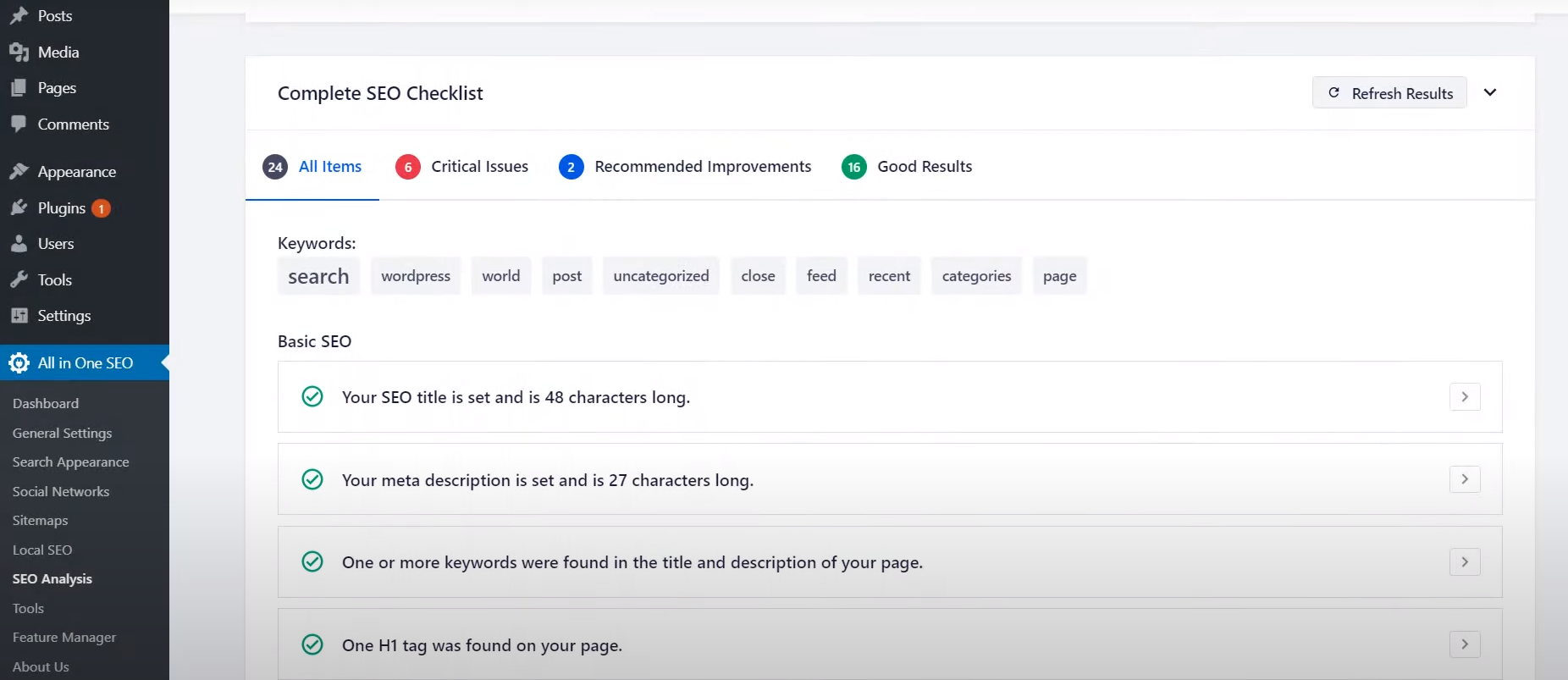Click the Posts pushpin icon
Viewport: 1568px width, 680px height.
pyautogui.click(x=19, y=16)
